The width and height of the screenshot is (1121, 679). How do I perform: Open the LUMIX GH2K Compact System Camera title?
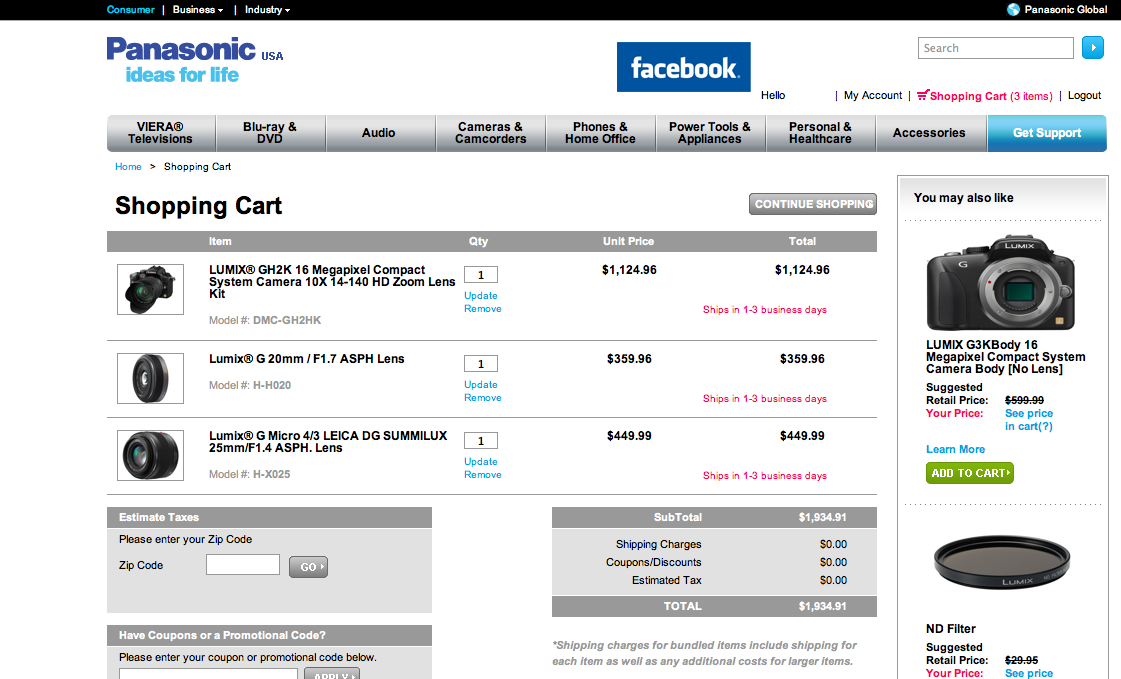tap(332, 282)
